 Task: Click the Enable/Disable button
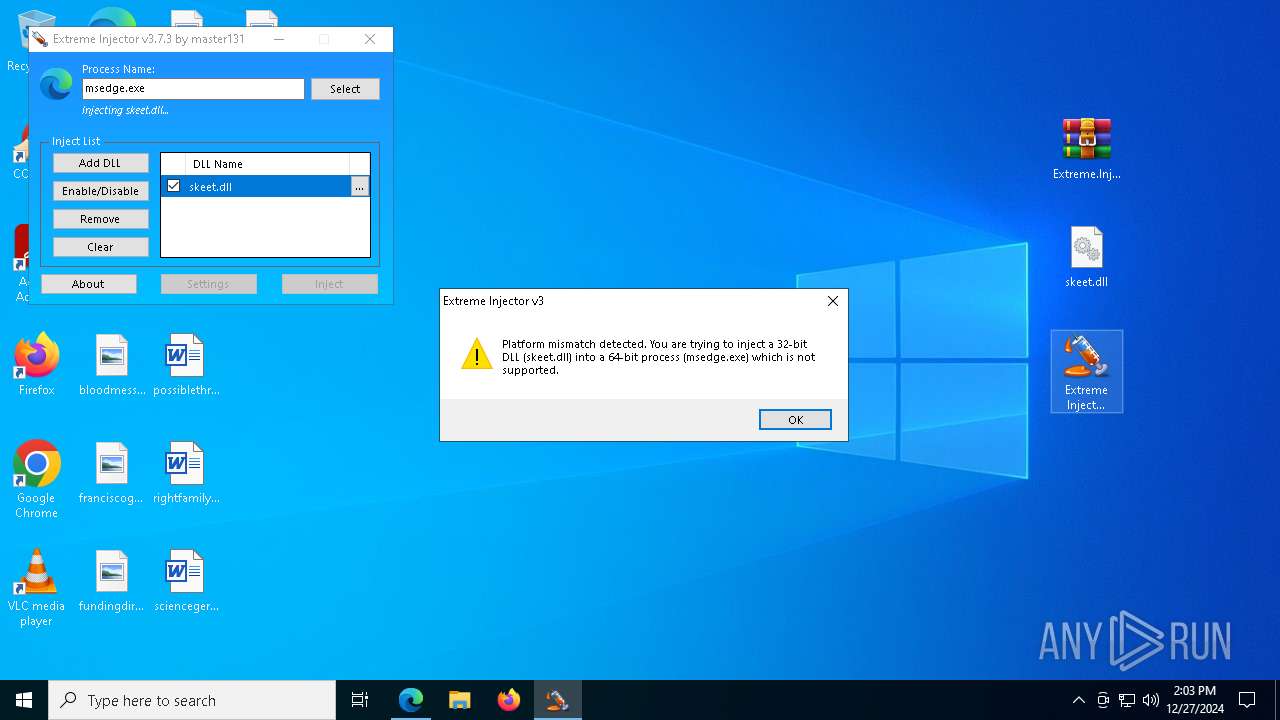coord(100,191)
